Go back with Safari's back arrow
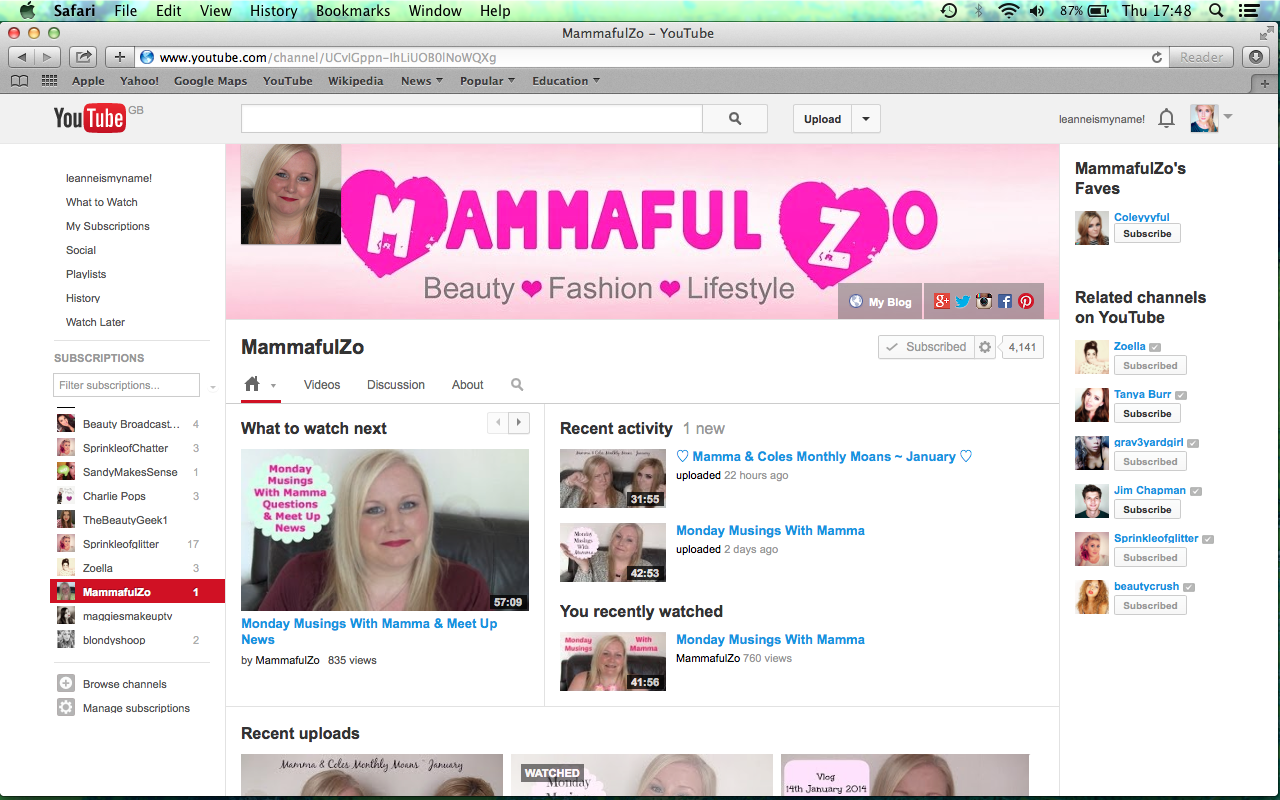This screenshot has width=1280, height=800. pyautogui.click(x=22, y=57)
